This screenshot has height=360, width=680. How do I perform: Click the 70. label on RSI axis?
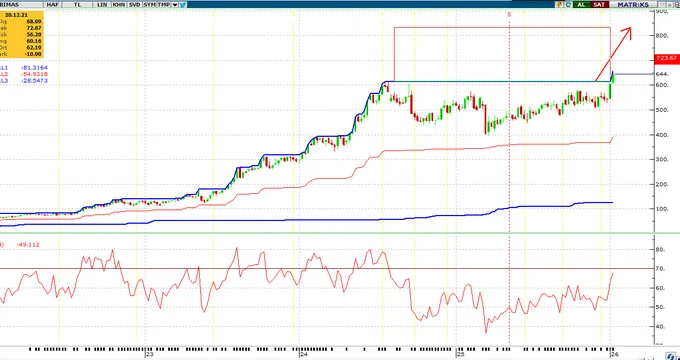point(660,269)
